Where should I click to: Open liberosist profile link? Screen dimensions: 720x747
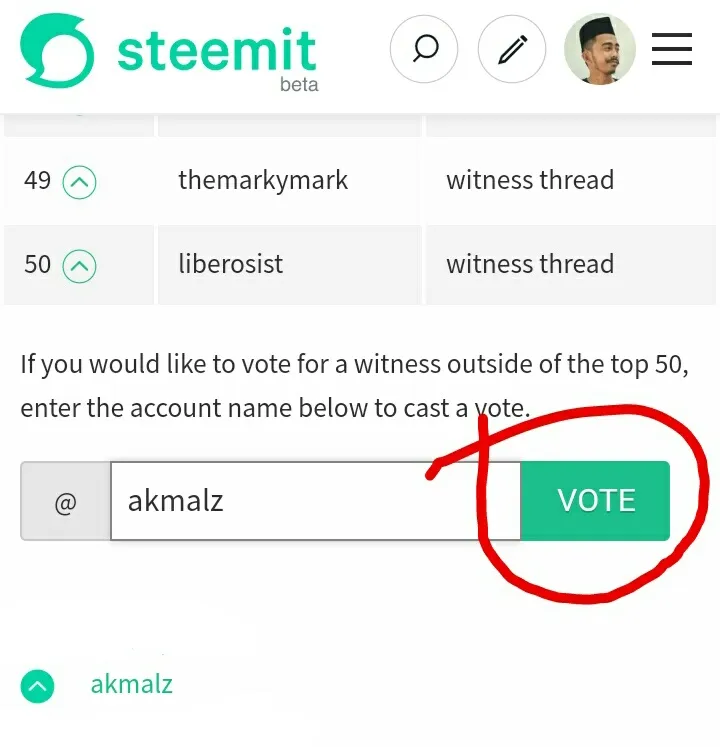pos(231,264)
